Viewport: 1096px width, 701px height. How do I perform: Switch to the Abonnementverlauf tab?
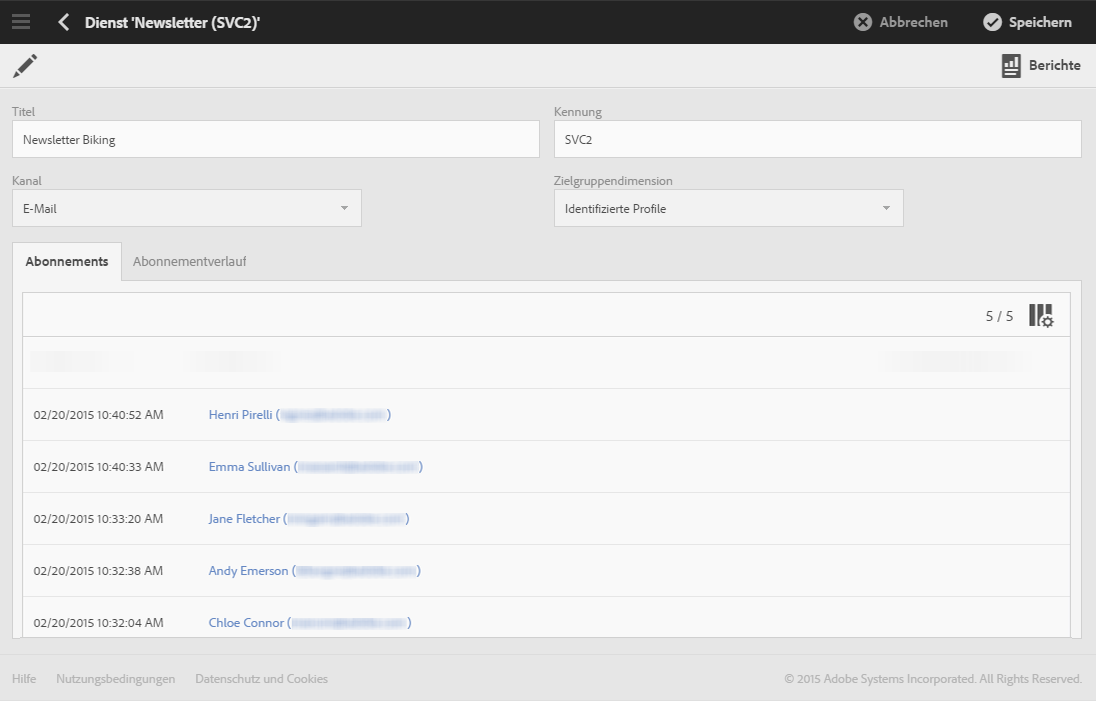click(x=189, y=262)
